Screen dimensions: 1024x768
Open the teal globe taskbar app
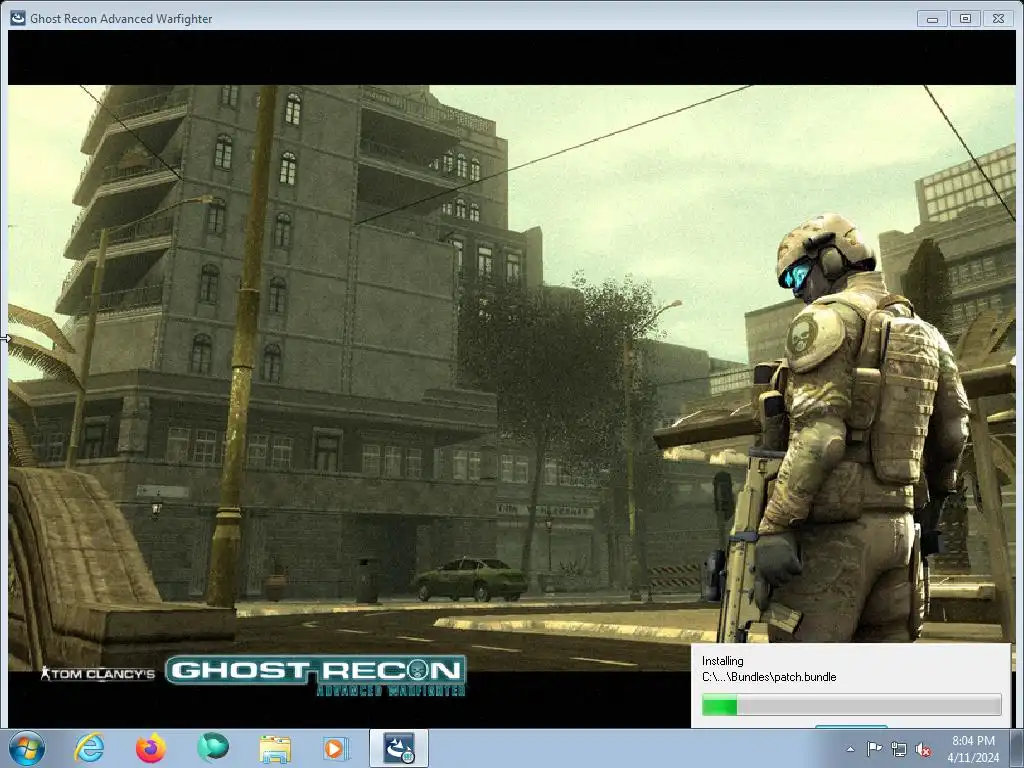click(213, 748)
